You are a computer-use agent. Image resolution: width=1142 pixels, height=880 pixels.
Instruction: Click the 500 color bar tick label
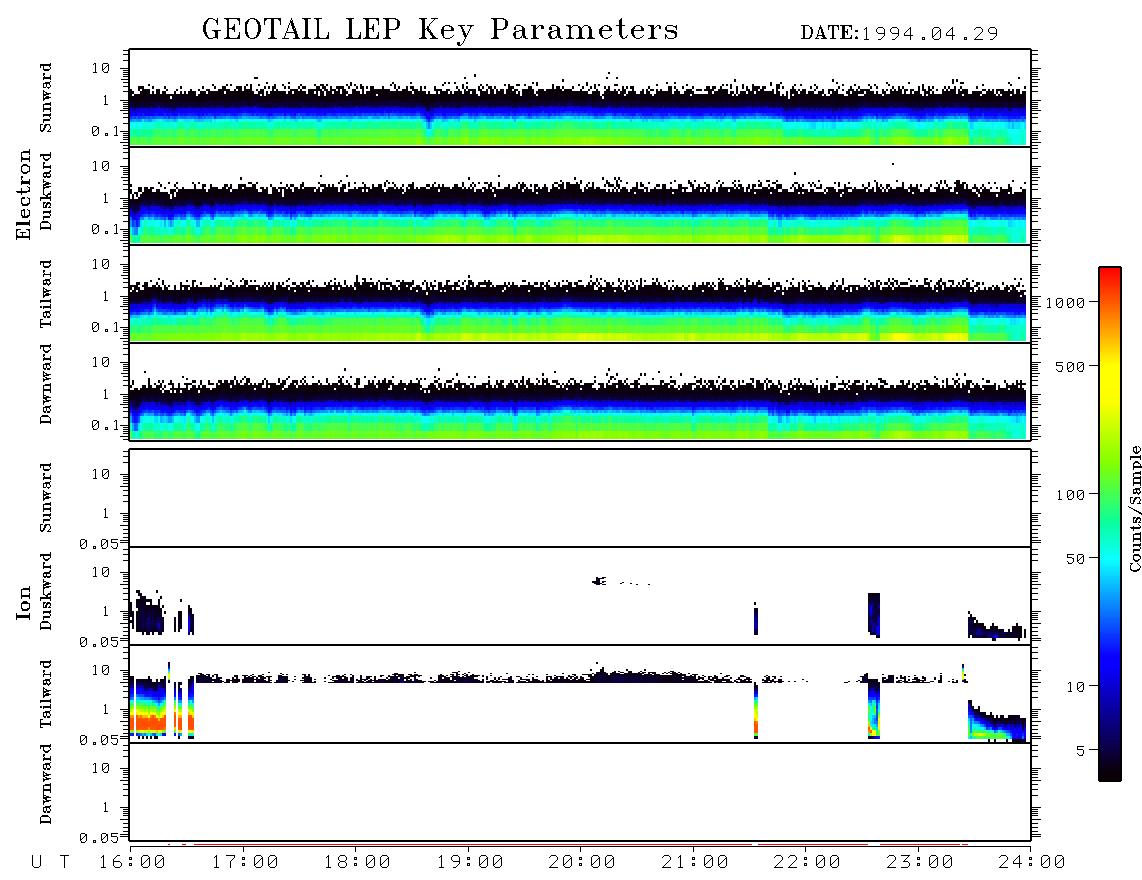coord(1070,366)
